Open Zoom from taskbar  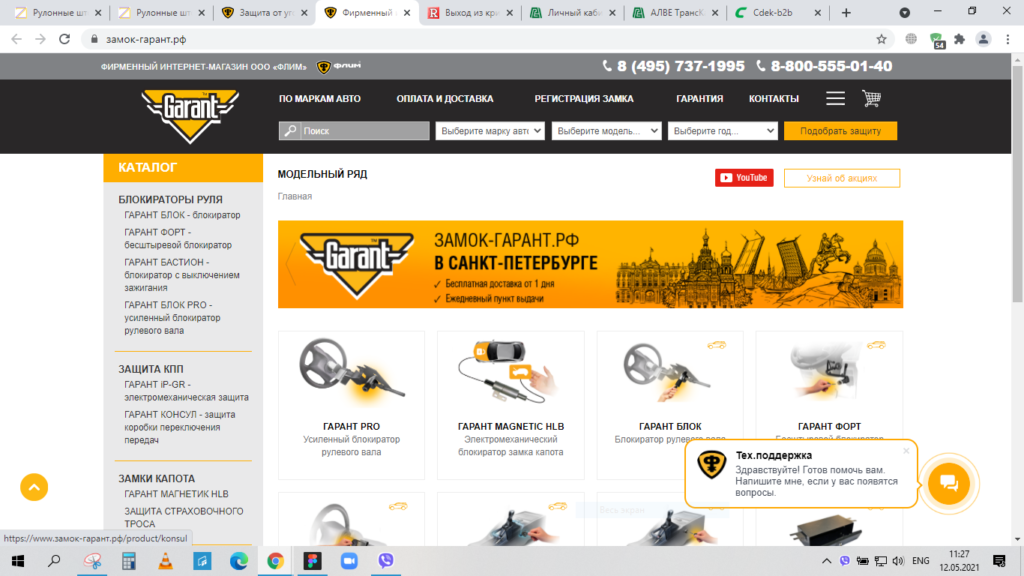tap(349, 561)
